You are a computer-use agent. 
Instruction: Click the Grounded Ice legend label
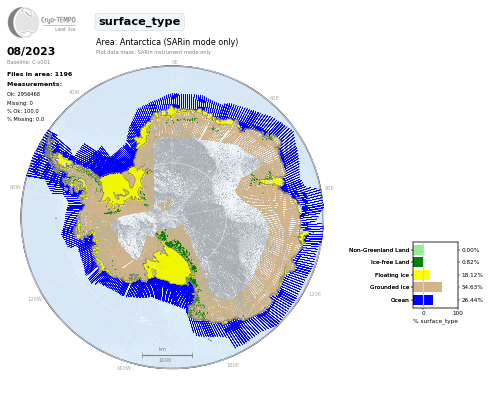click(x=389, y=287)
